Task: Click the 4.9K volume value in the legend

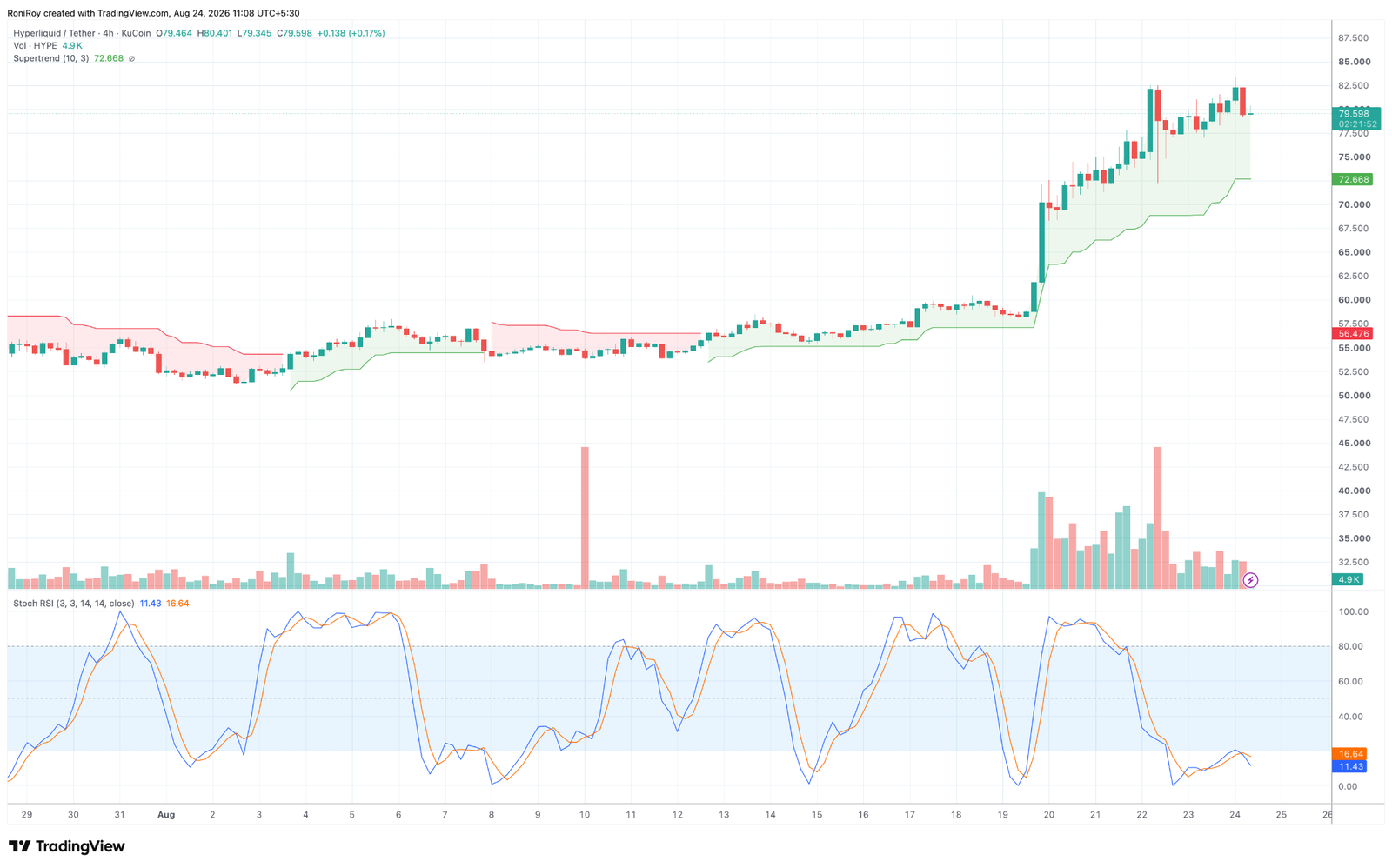Action: (72, 45)
